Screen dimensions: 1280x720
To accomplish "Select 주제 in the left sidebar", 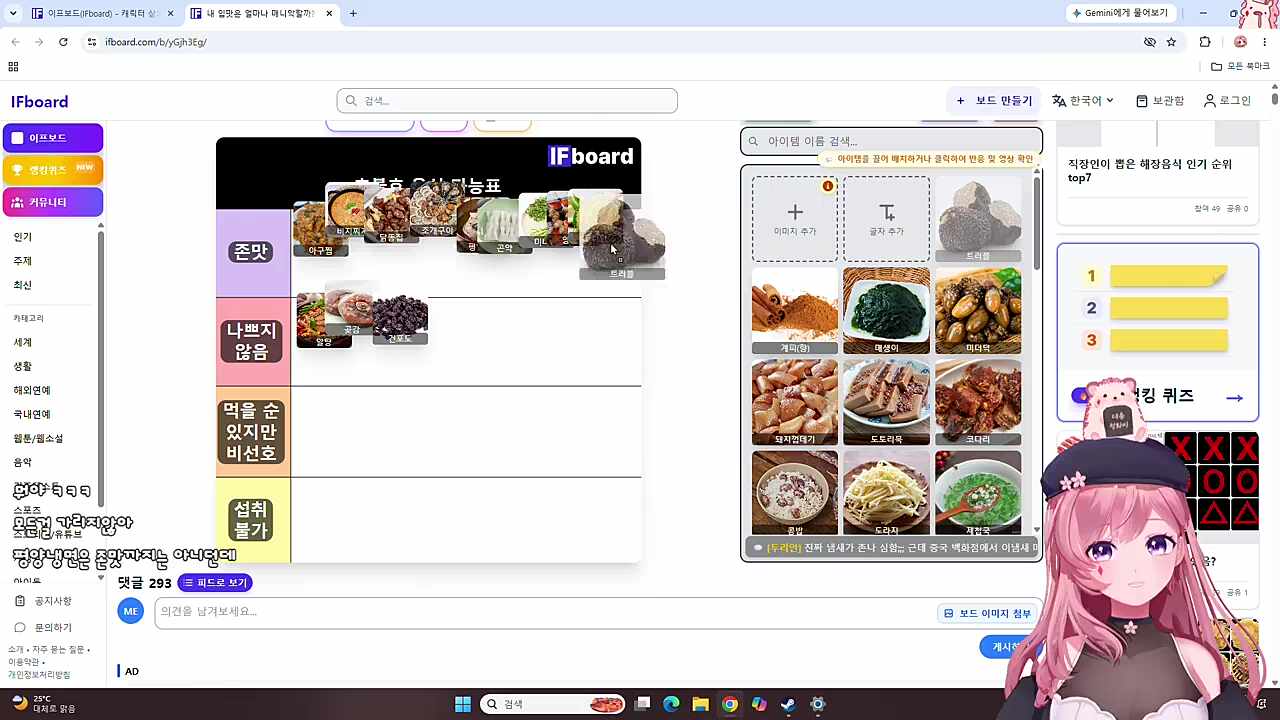I will [23, 261].
